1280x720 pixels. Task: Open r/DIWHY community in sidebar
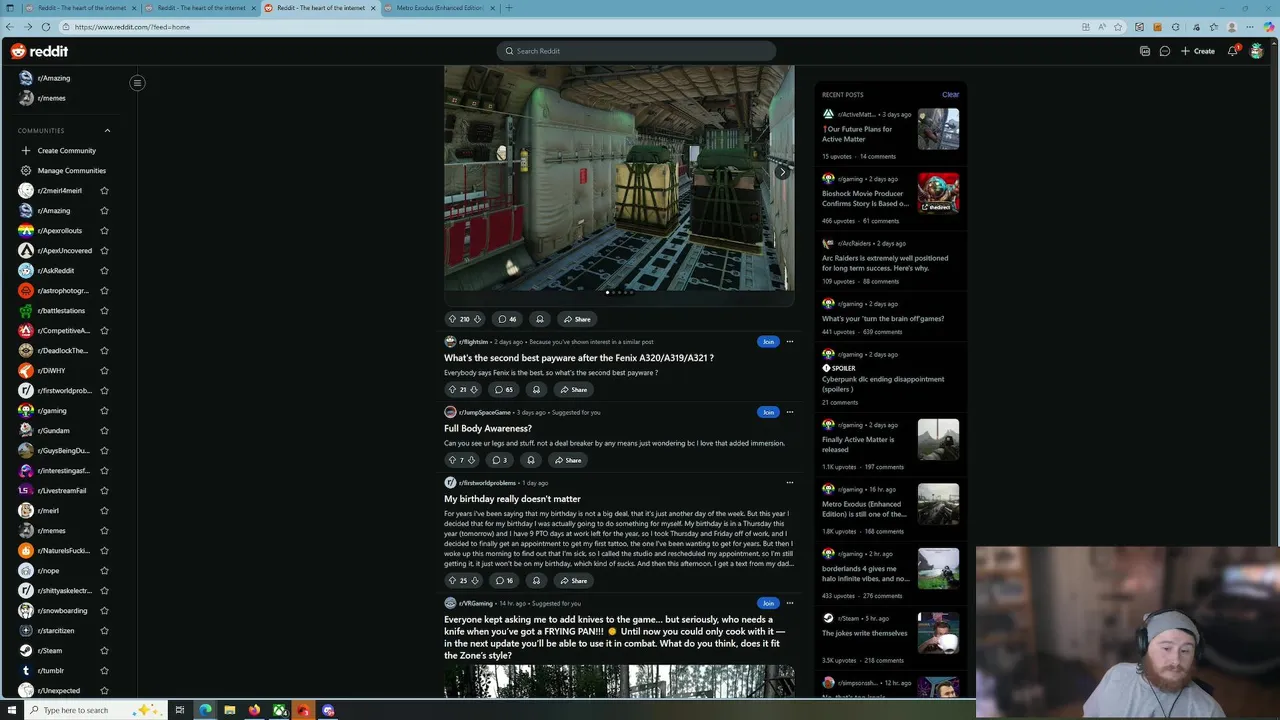click(51, 371)
